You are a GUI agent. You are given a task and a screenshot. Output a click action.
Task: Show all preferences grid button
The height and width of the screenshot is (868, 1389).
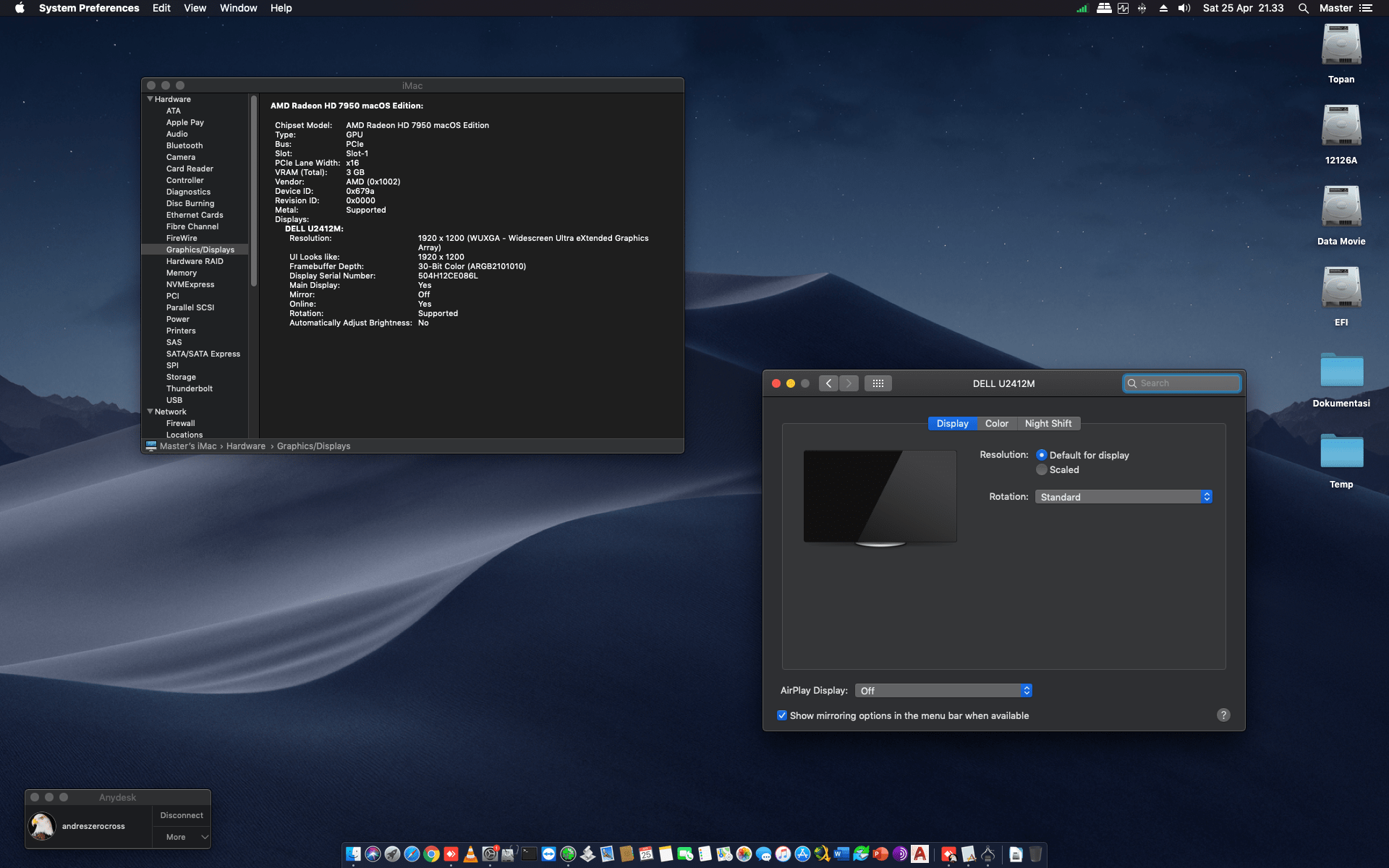point(878,383)
